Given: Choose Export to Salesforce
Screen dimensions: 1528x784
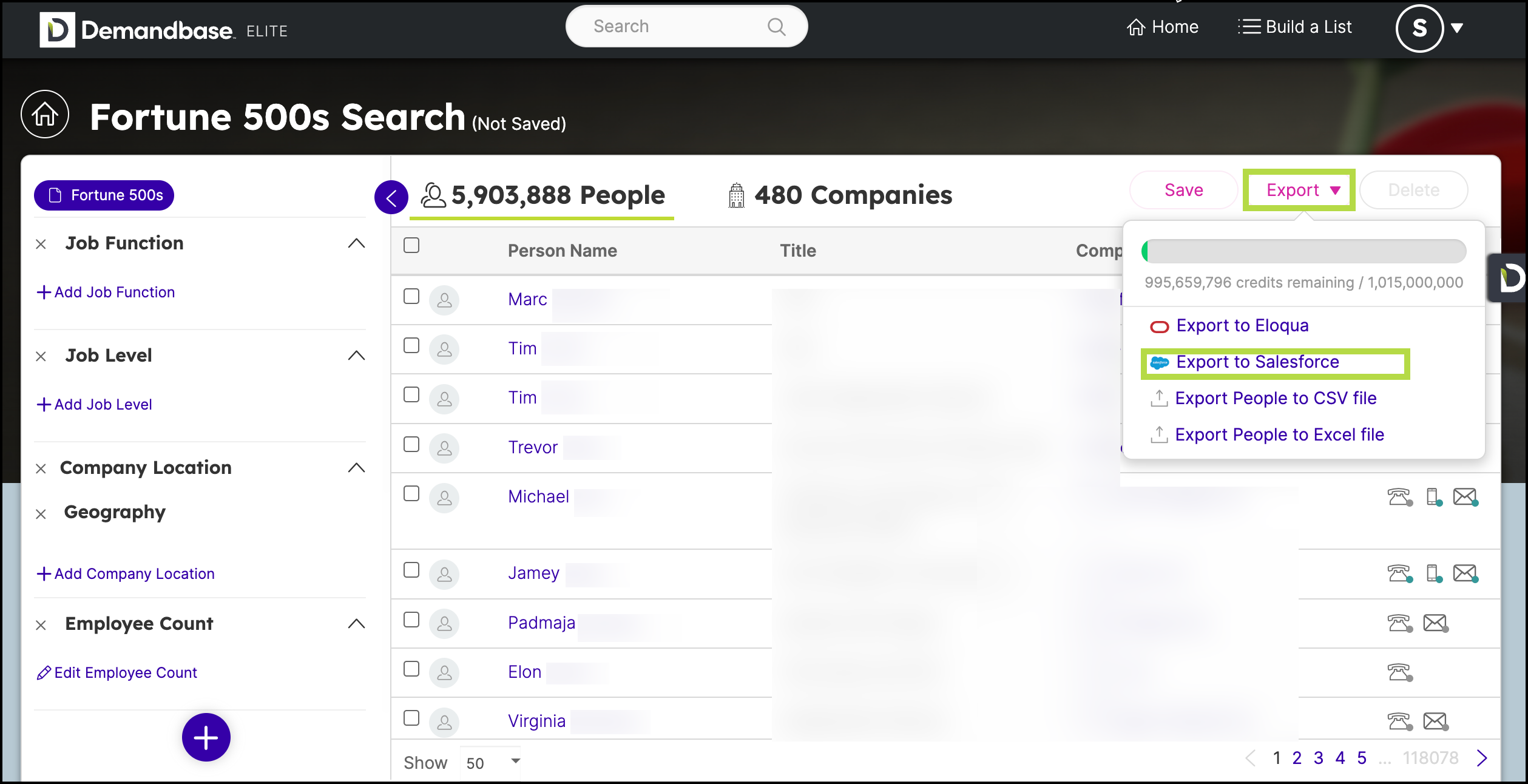Looking at the screenshot, I should click(1245, 362).
